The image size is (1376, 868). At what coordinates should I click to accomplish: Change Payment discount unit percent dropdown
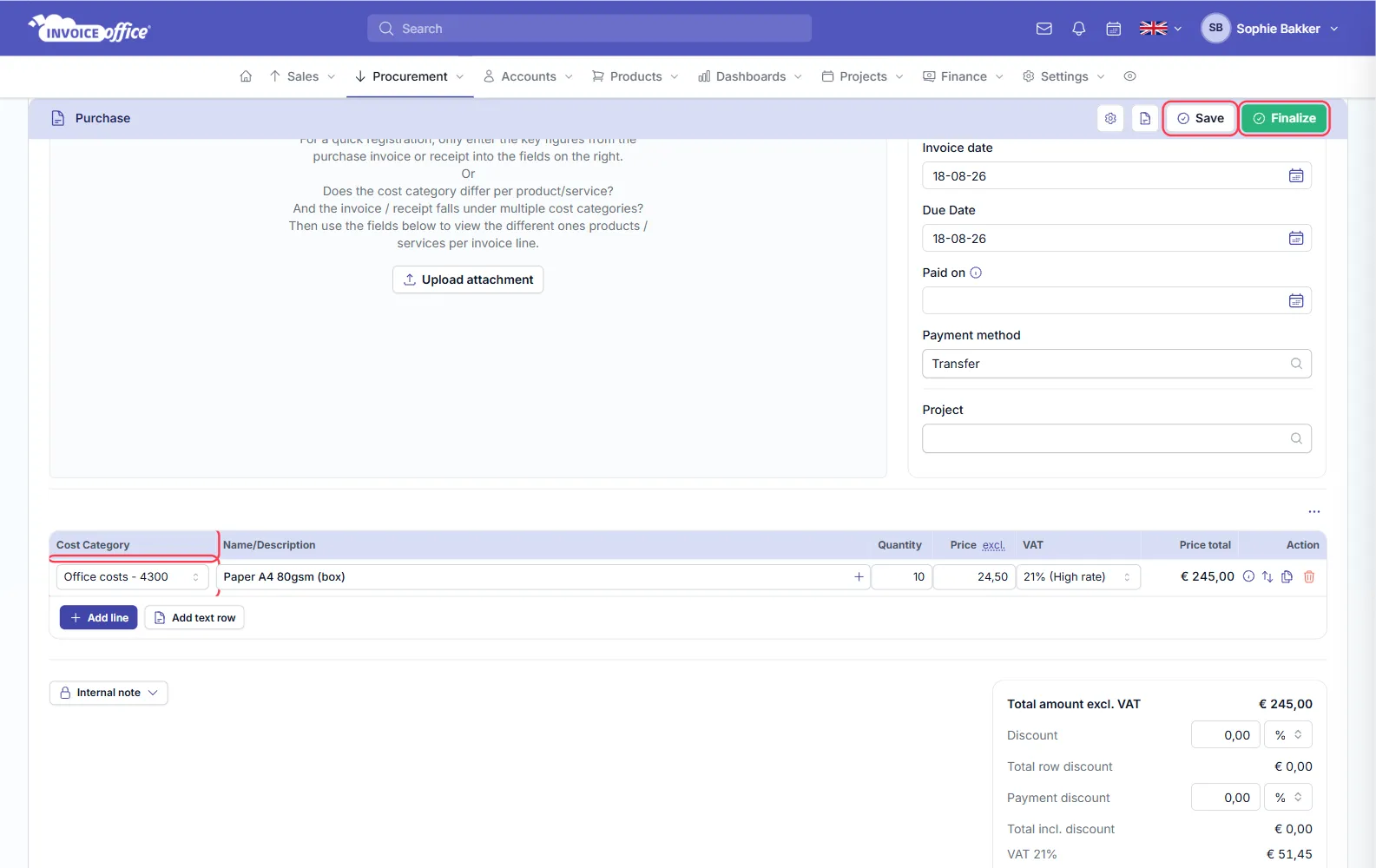click(1287, 798)
